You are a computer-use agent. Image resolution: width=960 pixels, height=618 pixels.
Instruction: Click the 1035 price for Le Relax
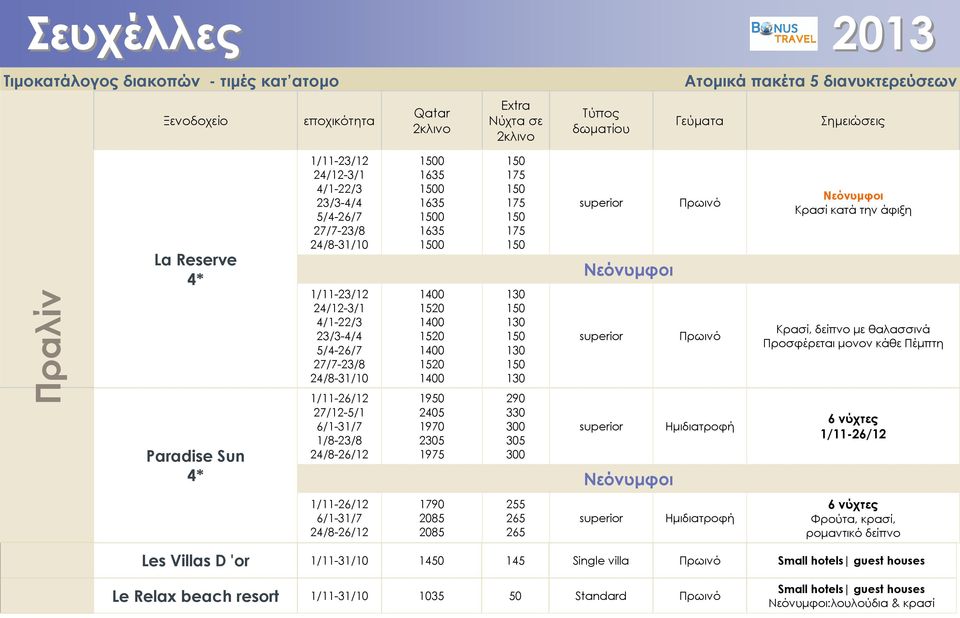click(x=432, y=596)
